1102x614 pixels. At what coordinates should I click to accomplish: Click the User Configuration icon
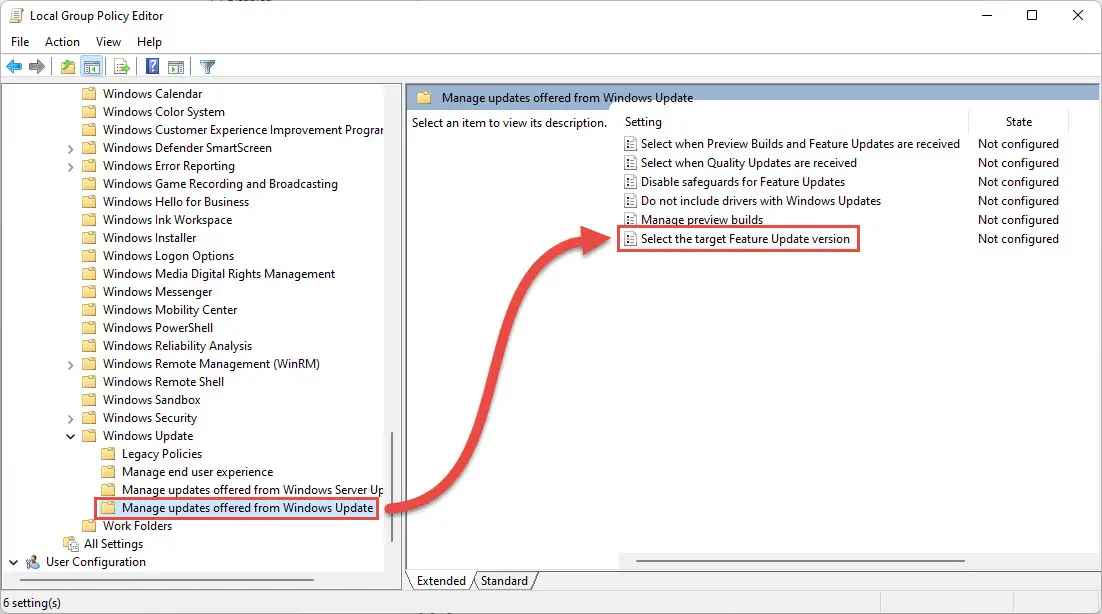[33, 562]
